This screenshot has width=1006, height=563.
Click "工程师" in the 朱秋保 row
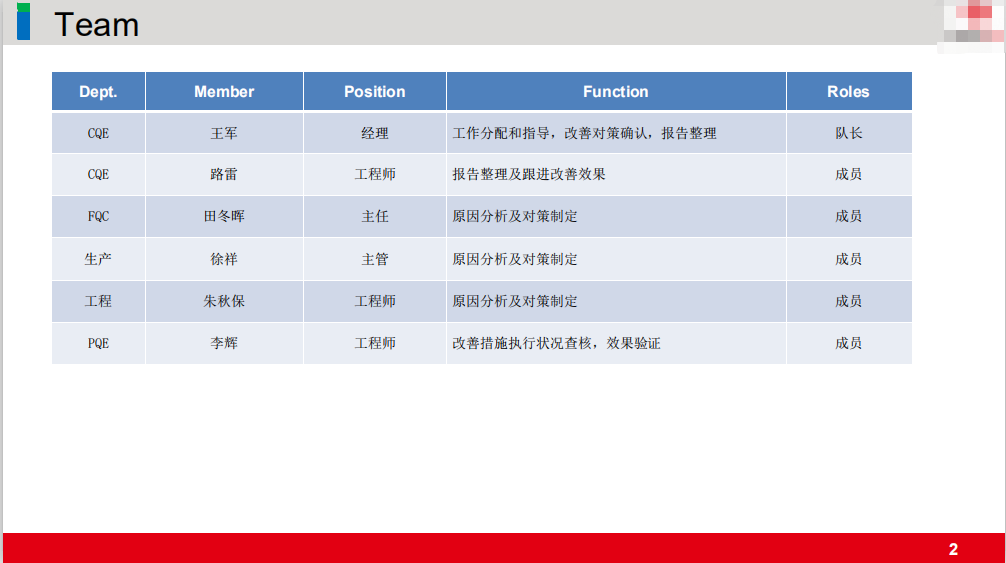pos(375,301)
